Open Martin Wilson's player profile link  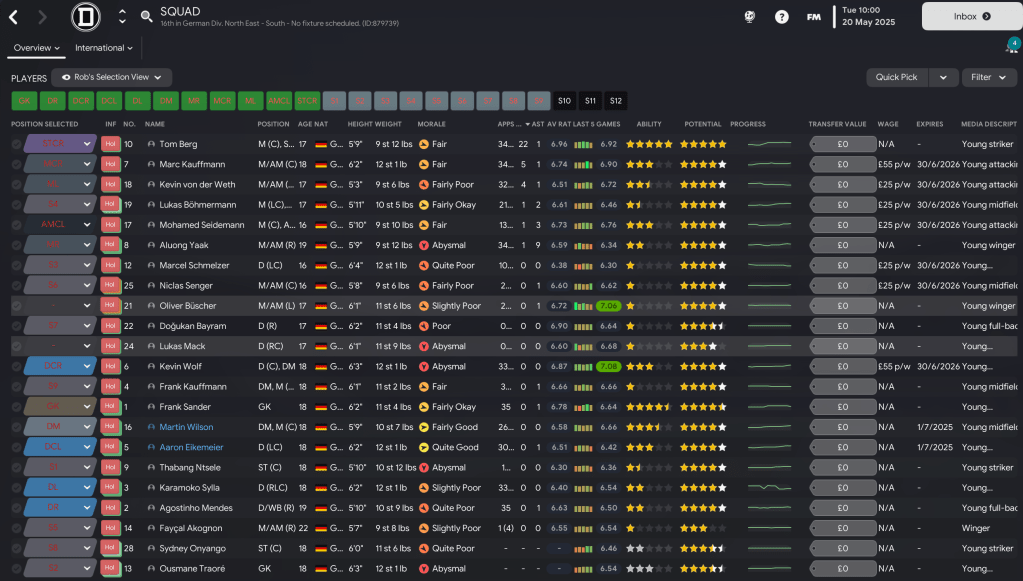(188, 427)
